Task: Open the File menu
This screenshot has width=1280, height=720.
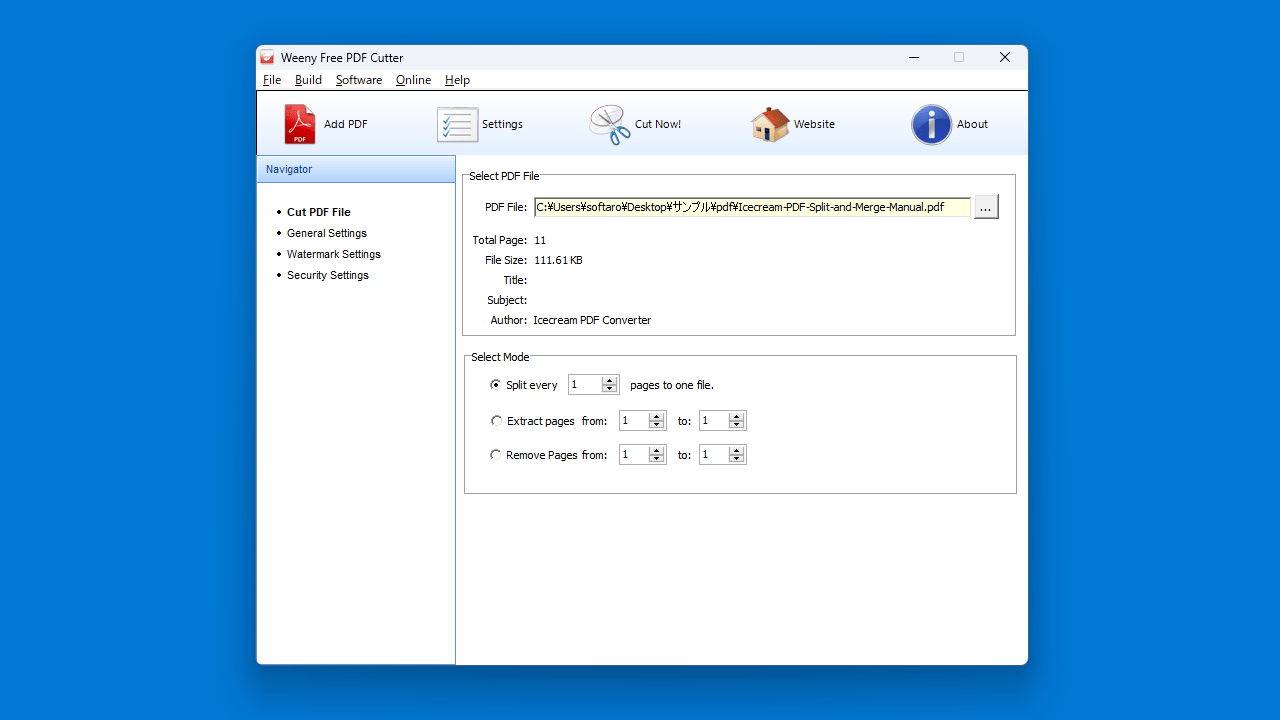Action: coord(272,80)
